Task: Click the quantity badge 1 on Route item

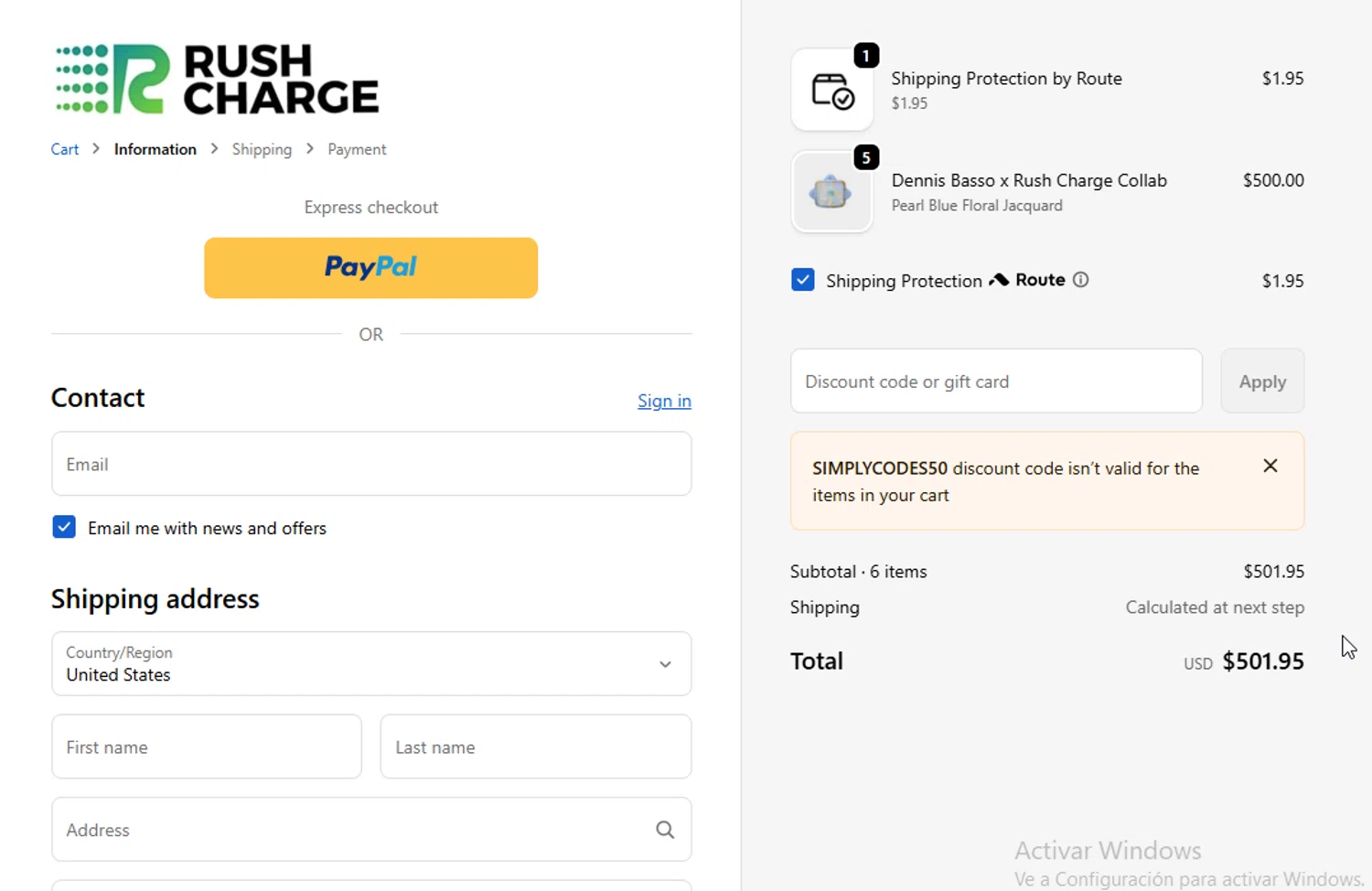Action: (866, 56)
